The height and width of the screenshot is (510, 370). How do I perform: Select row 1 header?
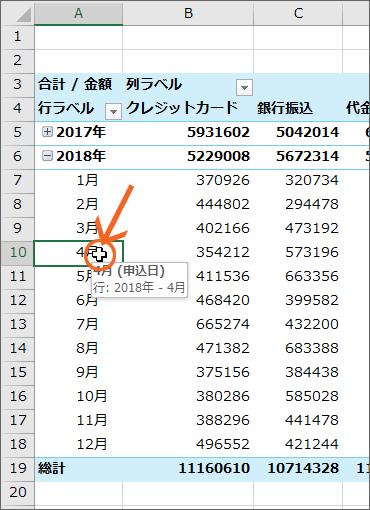[17, 37]
